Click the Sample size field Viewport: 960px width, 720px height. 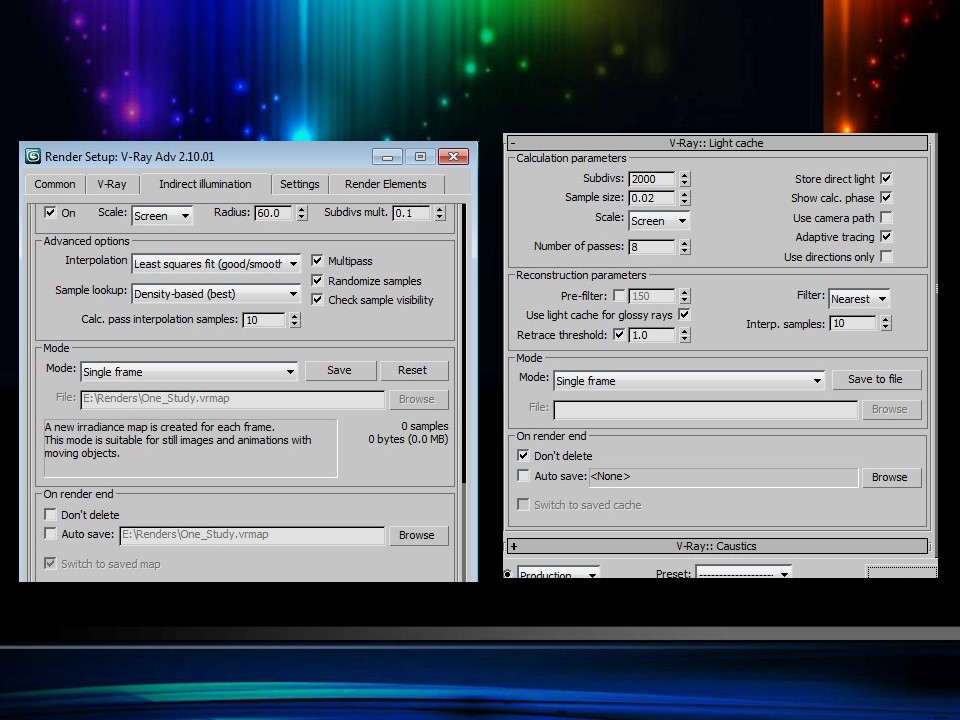click(x=652, y=198)
